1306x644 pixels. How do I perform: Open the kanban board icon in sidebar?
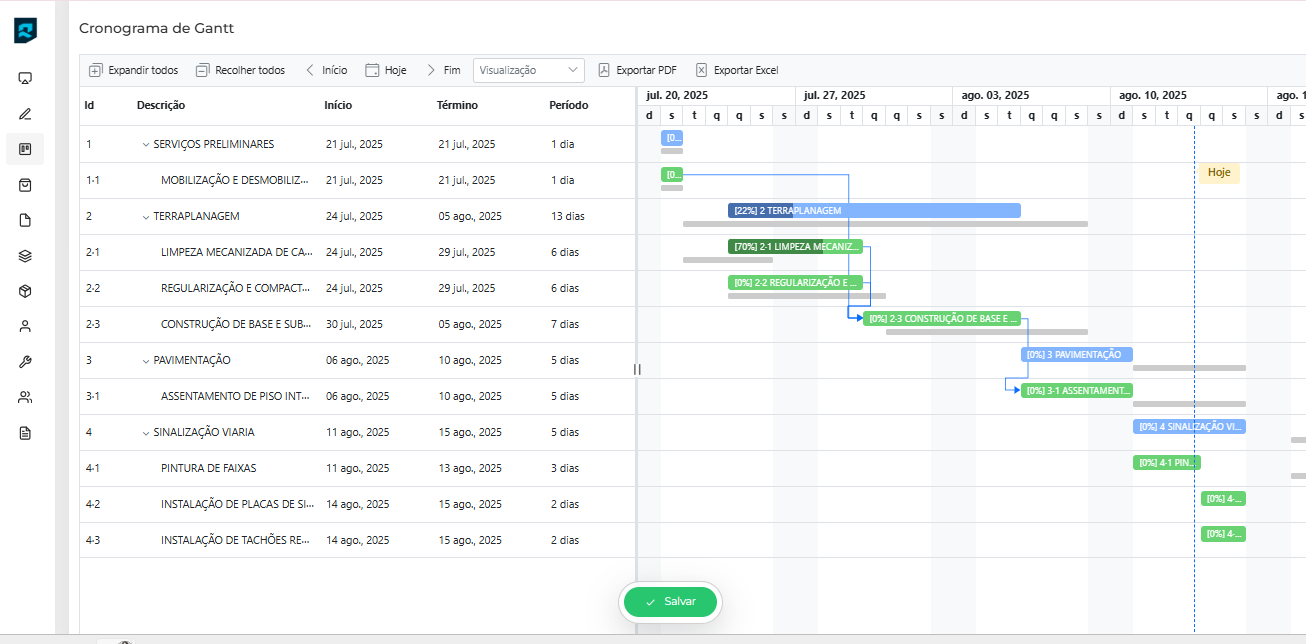click(25, 149)
